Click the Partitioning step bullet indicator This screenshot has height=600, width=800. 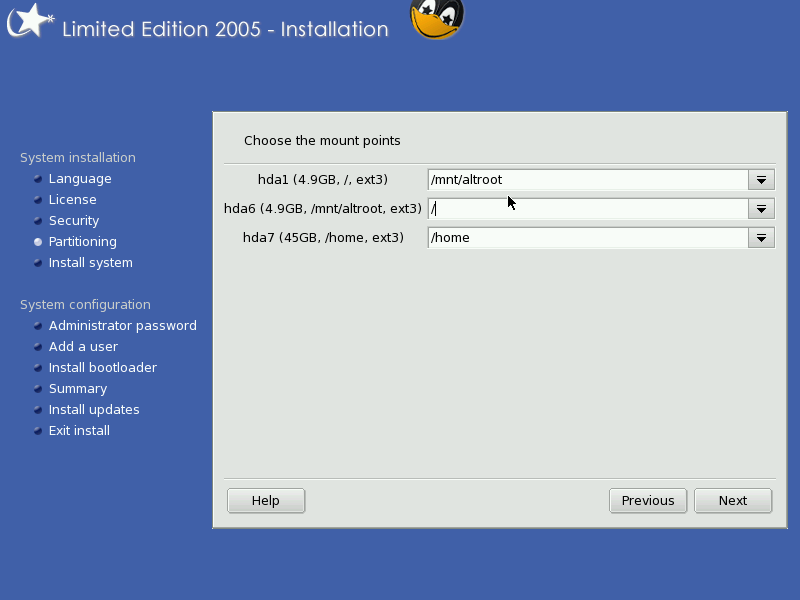pyautogui.click(x=38, y=242)
